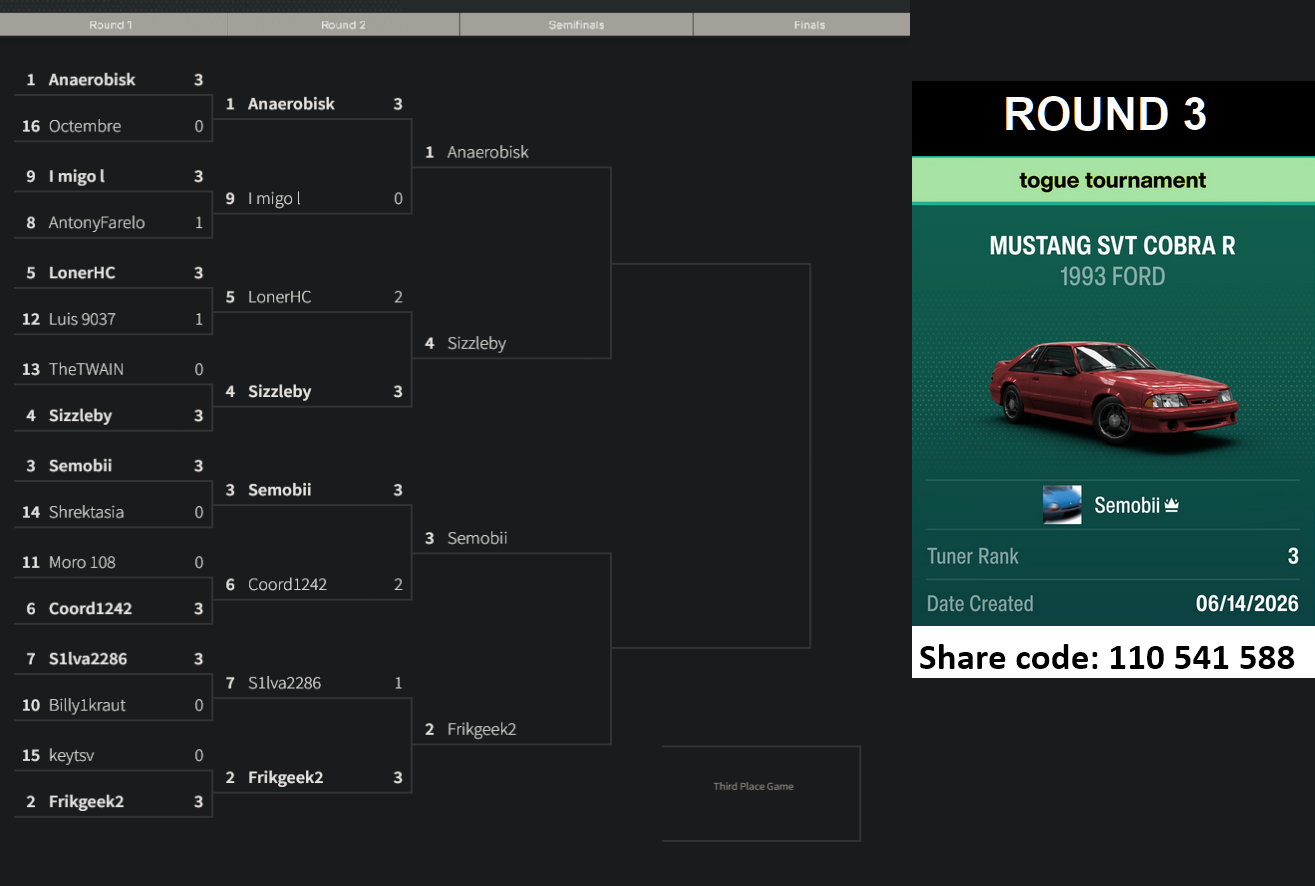Screen dimensions: 1315x886
Task: Click I migo l's Round 2 score of 0
Action: click(398, 199)
